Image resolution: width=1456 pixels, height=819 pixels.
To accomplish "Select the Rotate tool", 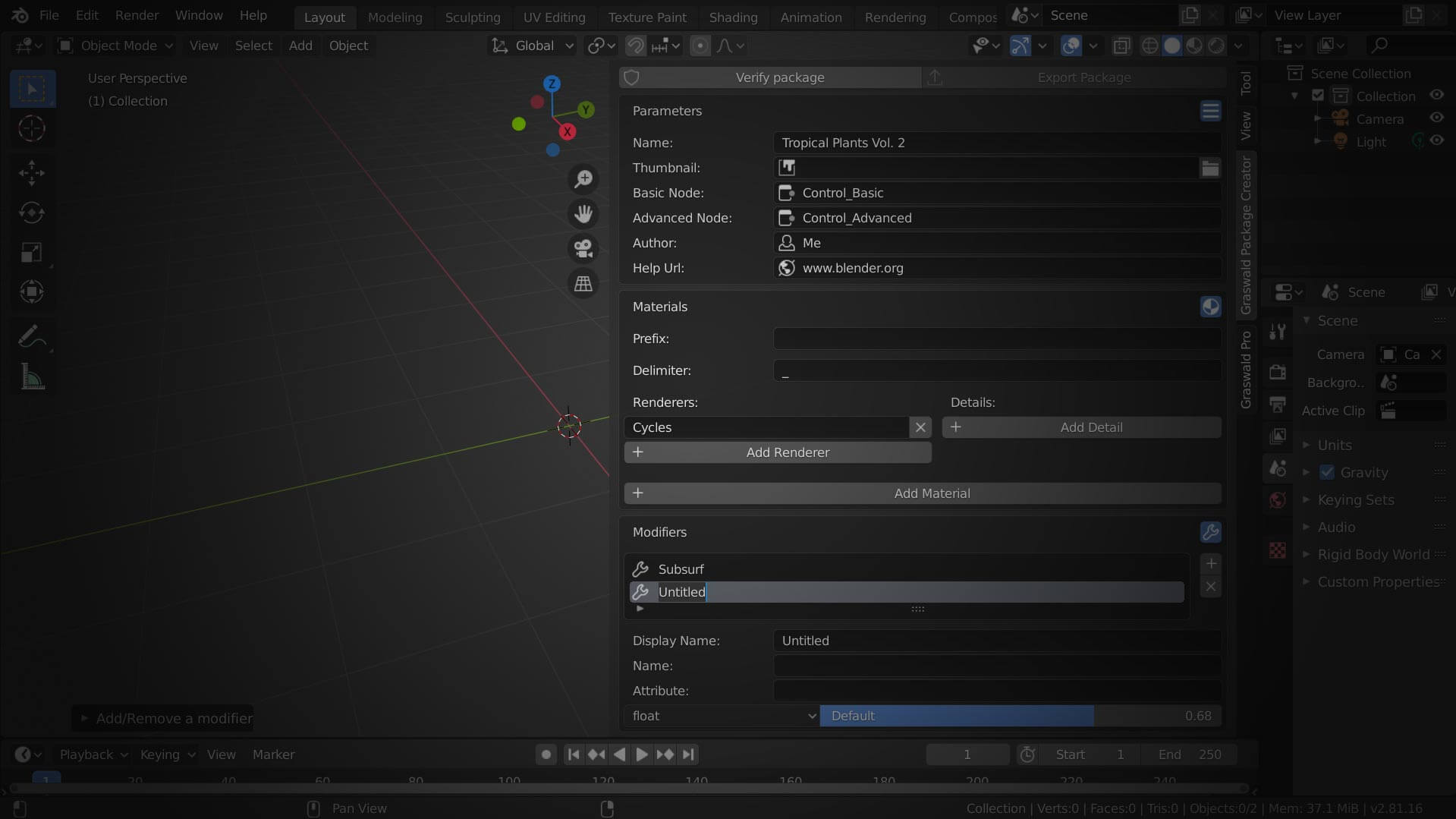I will [32, 213].
